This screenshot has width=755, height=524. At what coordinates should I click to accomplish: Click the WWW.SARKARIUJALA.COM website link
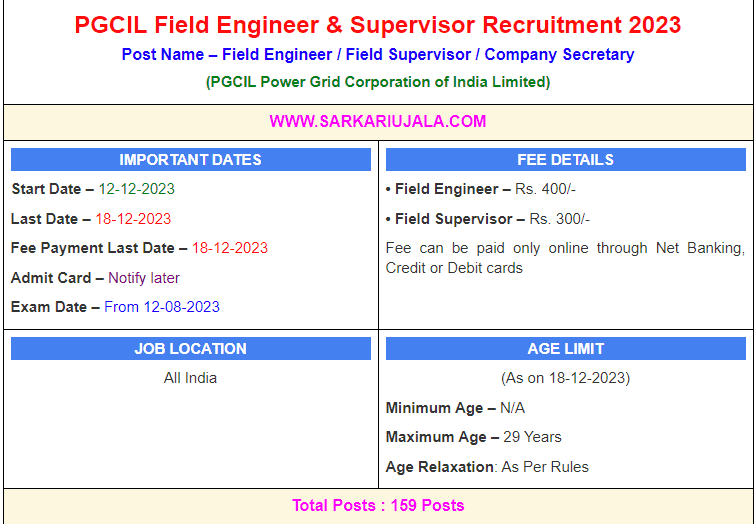(377, 122)
